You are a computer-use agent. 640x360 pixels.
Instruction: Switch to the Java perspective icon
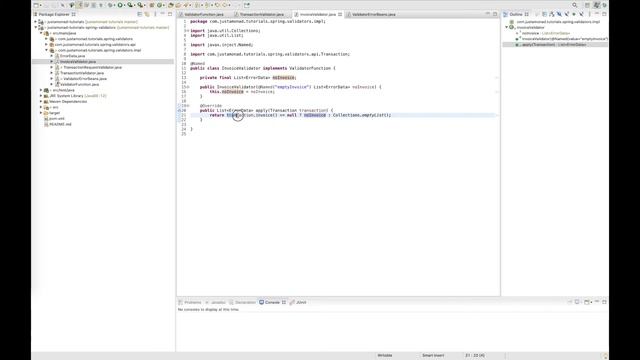(597, 5)
